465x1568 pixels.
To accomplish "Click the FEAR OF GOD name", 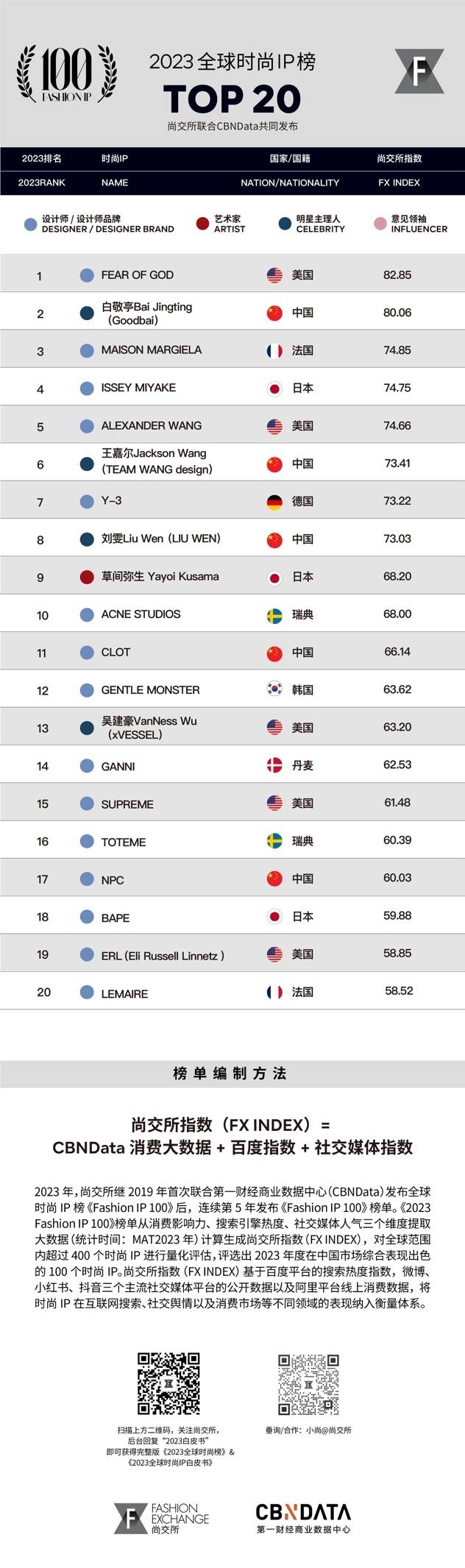I will tap(138, 275).
